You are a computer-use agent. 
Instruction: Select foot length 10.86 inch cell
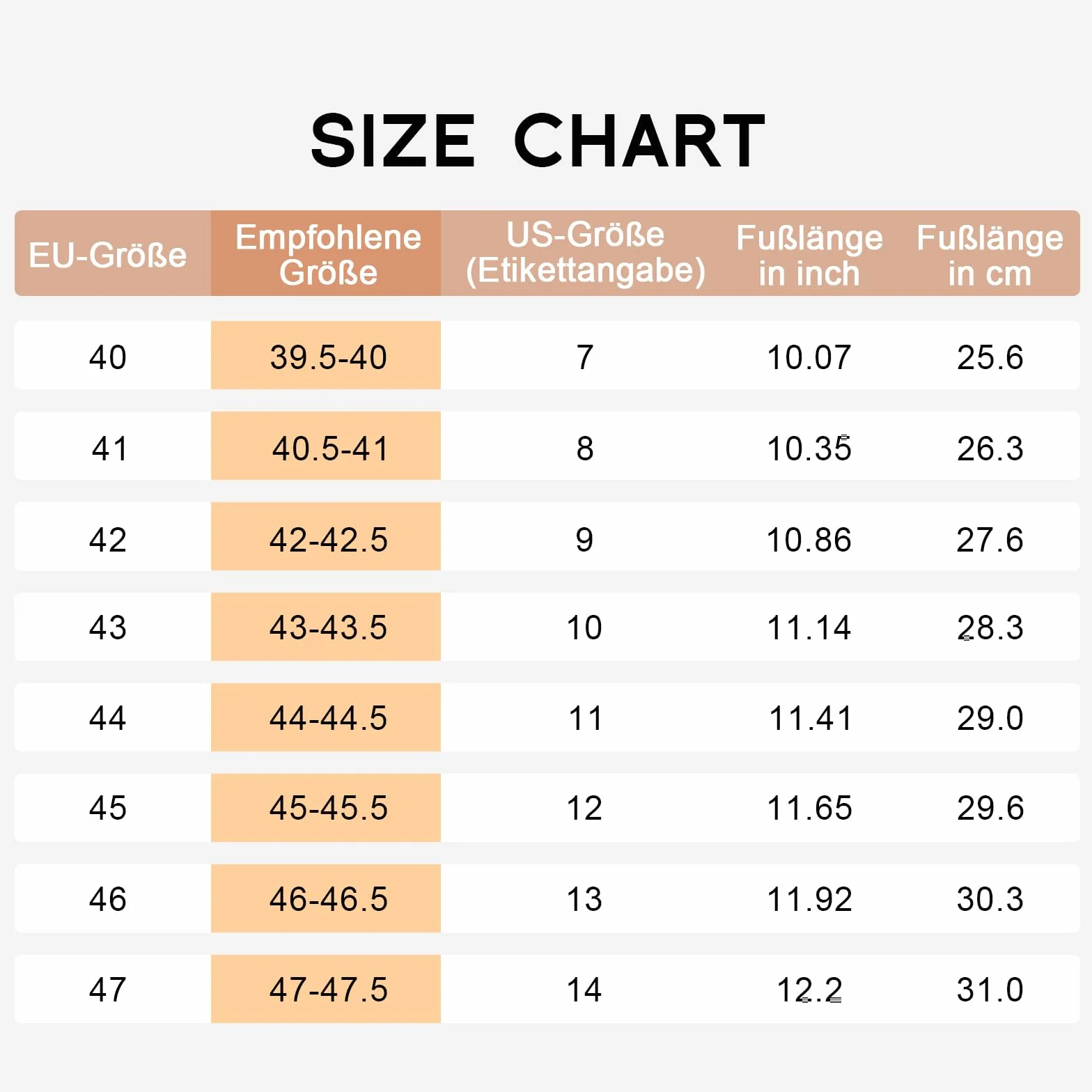tap(809, 536)
